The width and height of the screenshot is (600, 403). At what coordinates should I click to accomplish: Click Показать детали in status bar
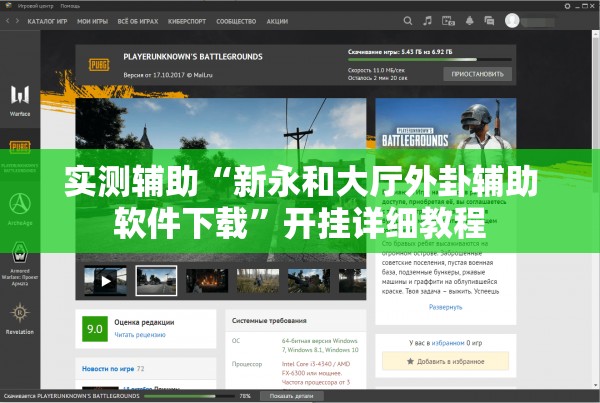tap(292, 396)
